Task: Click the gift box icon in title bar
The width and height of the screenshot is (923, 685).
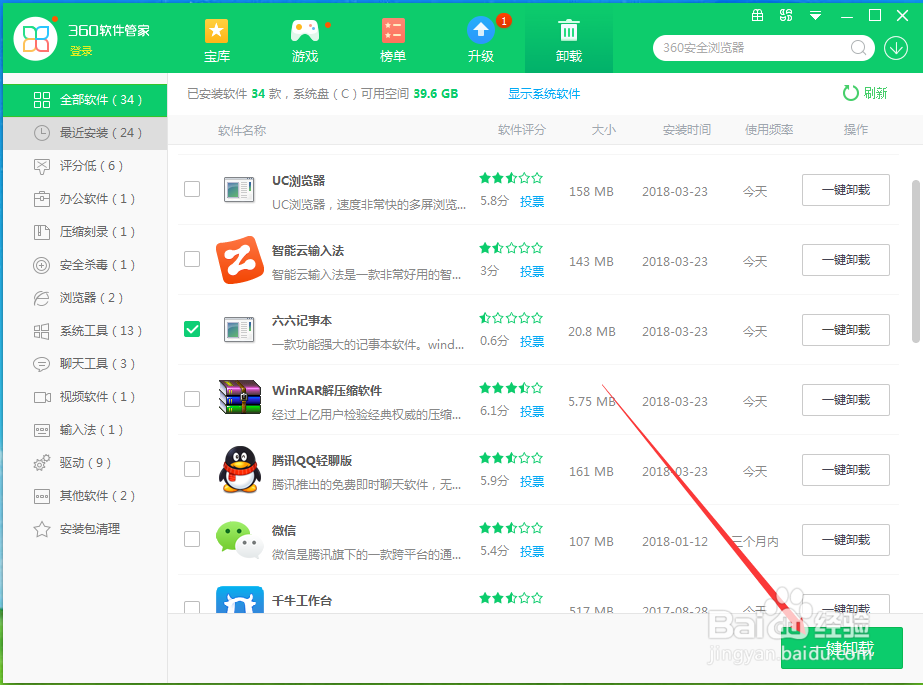Action: point(758,15)
